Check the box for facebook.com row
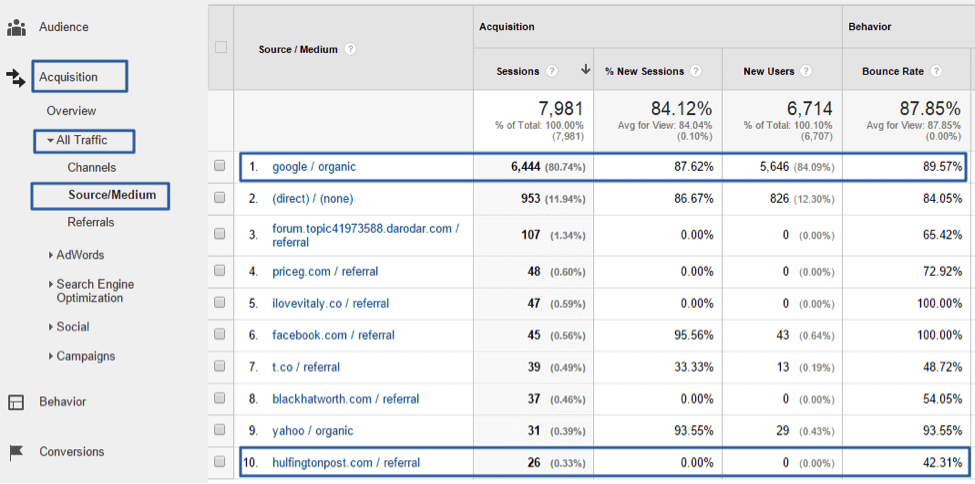975x484 pixels. click(219, 334)
